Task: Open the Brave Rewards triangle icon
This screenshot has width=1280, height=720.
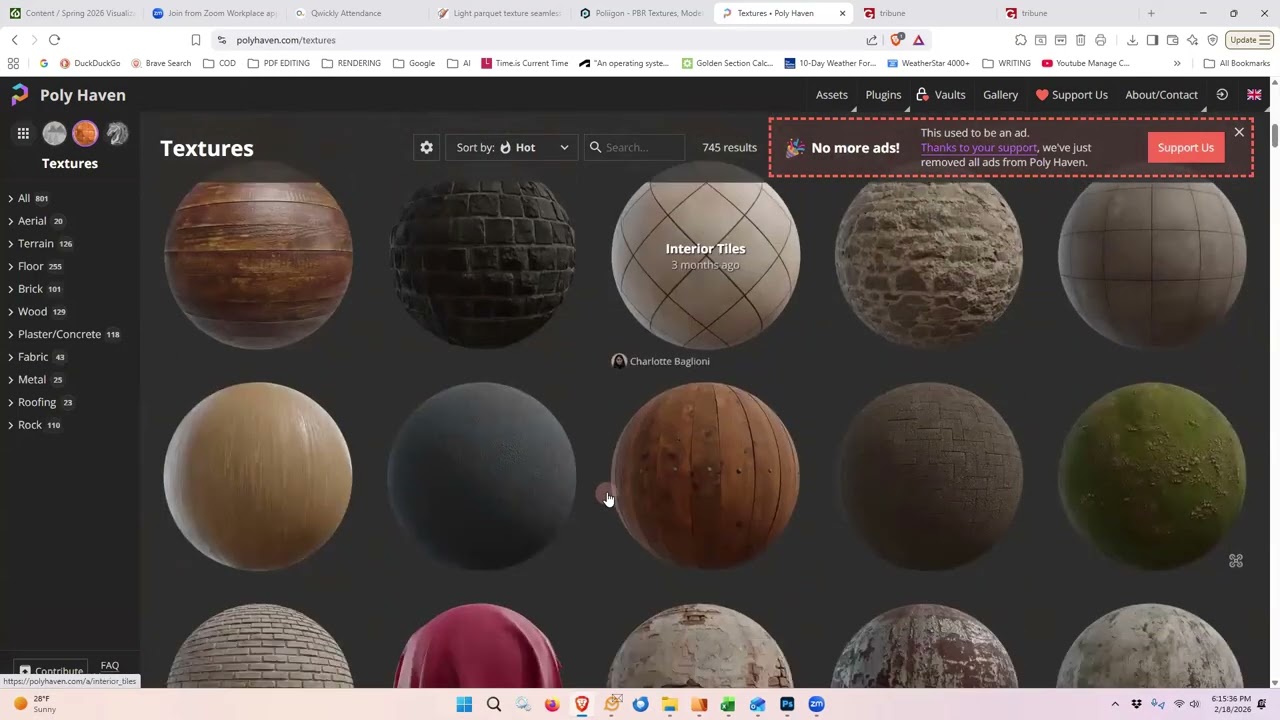Action: [x=919, y=40]
